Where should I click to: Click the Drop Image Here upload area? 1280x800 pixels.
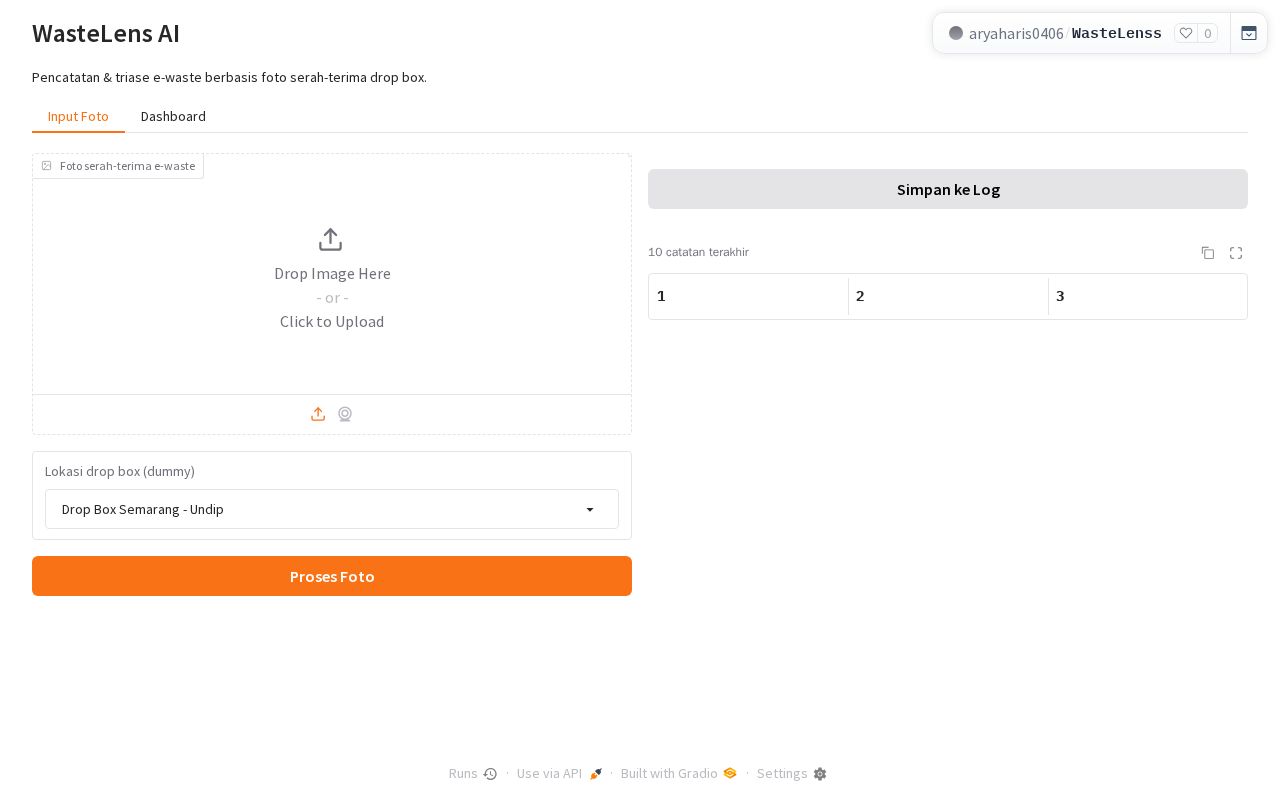coord(332,274)
